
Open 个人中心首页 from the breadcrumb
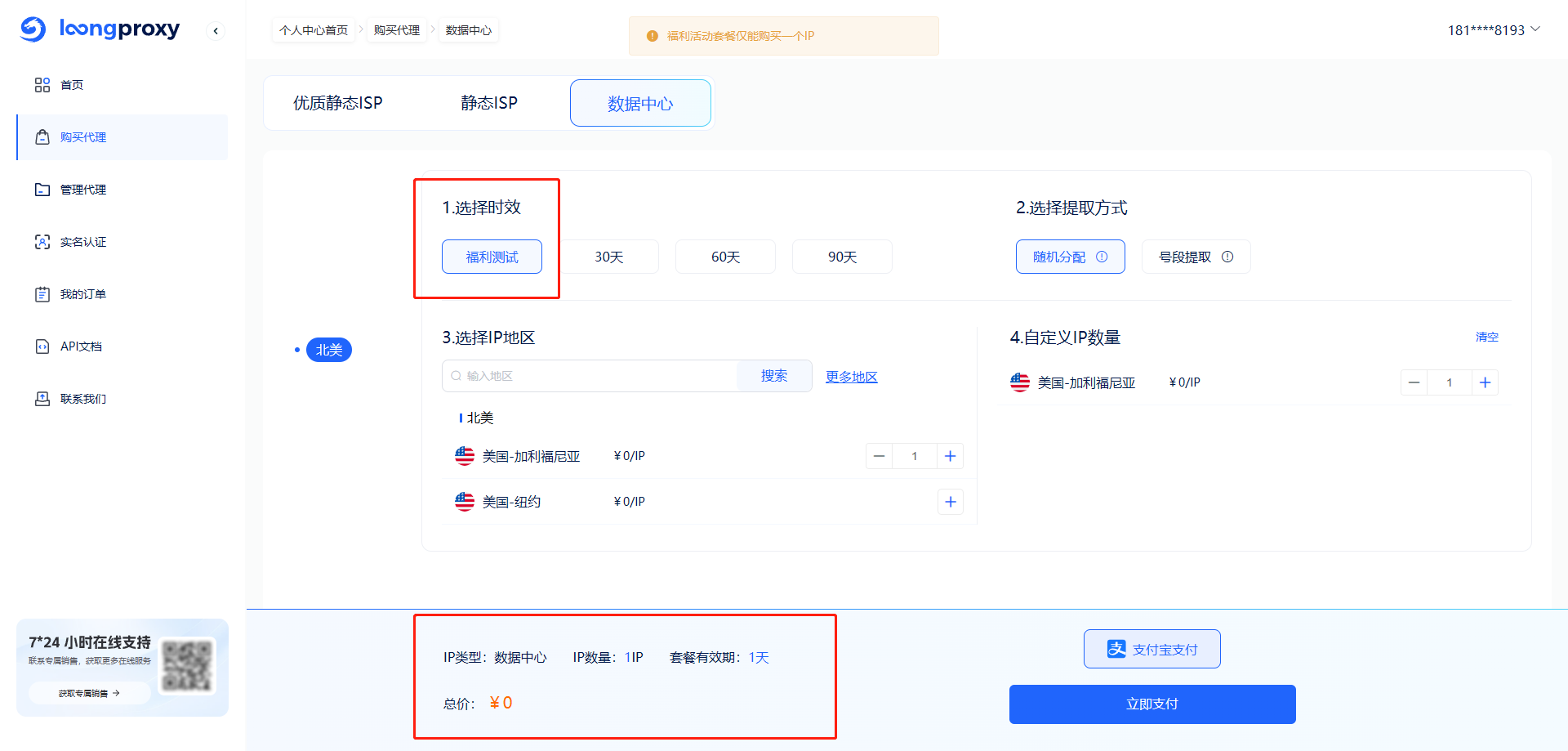point(314,29)
